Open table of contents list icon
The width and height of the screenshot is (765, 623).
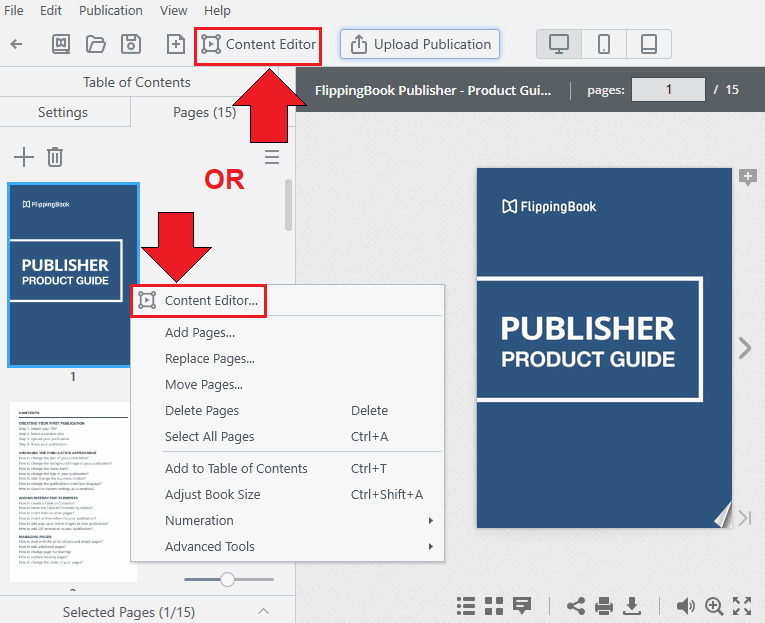click(466, 606)
